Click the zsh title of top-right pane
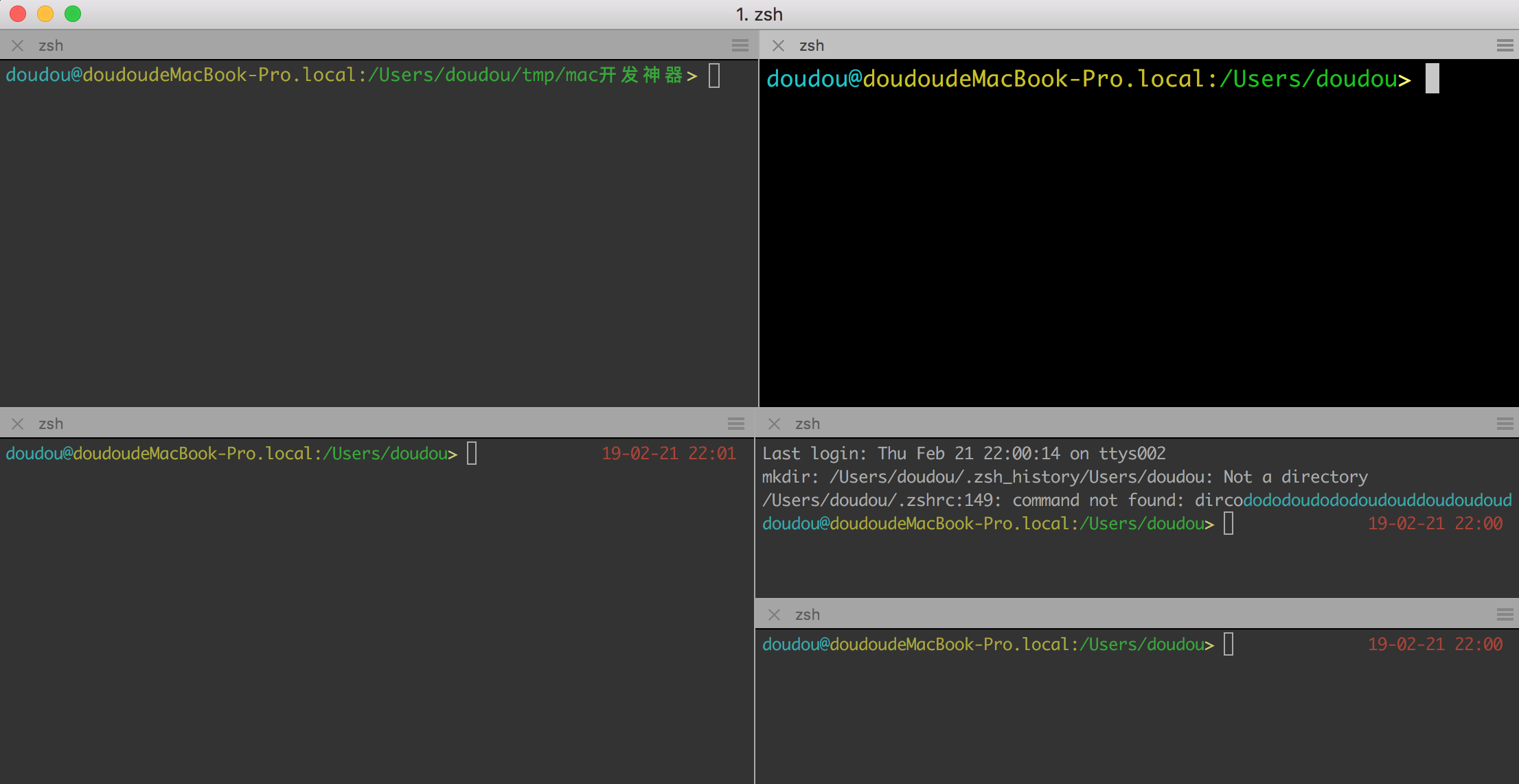This screenshot has width=1519, height=784. click(x=812, y=45)
